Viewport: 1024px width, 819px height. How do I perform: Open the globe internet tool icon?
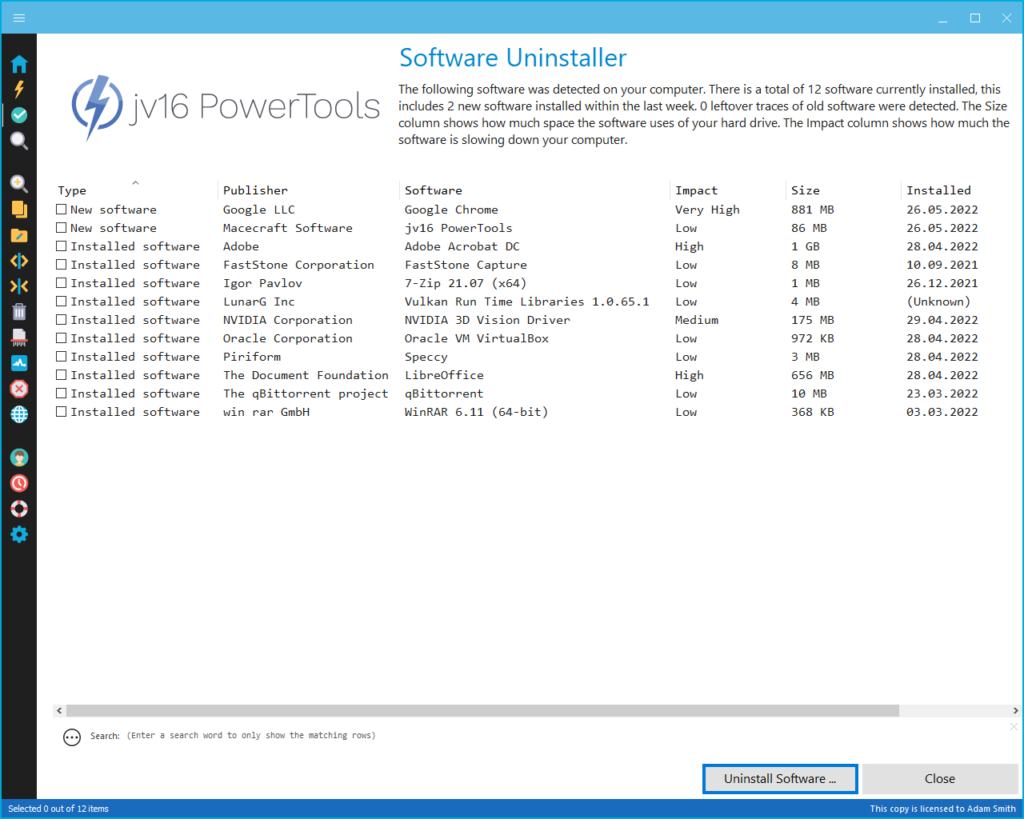(x=19, y=414)
